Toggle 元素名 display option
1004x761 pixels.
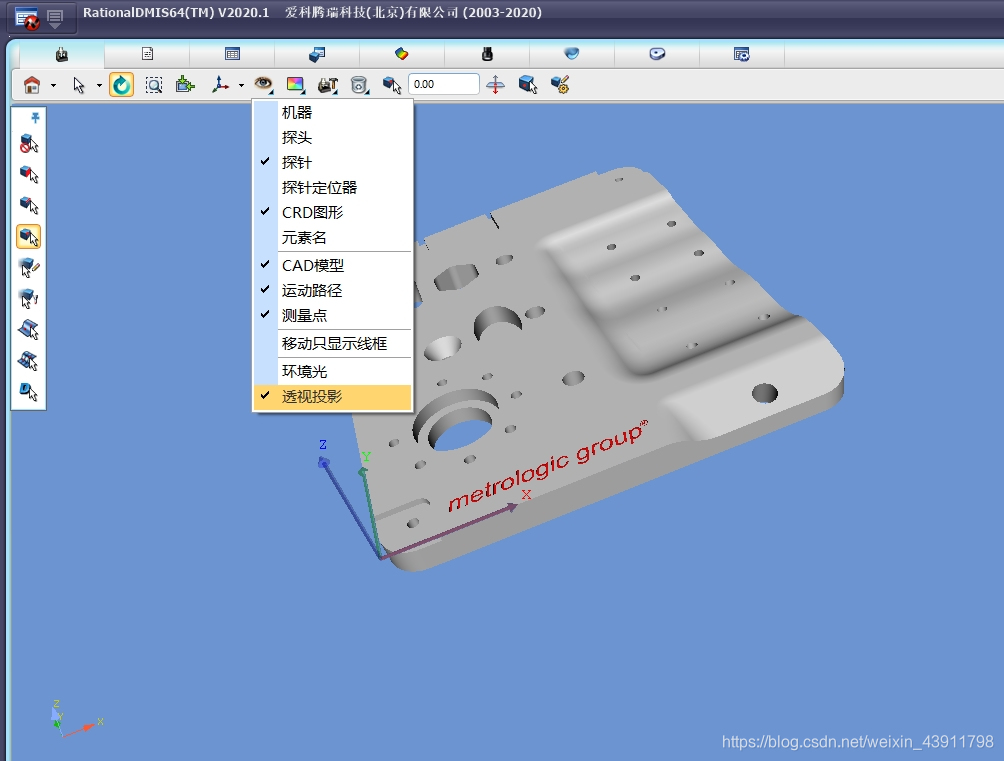[x=332, y=238]
